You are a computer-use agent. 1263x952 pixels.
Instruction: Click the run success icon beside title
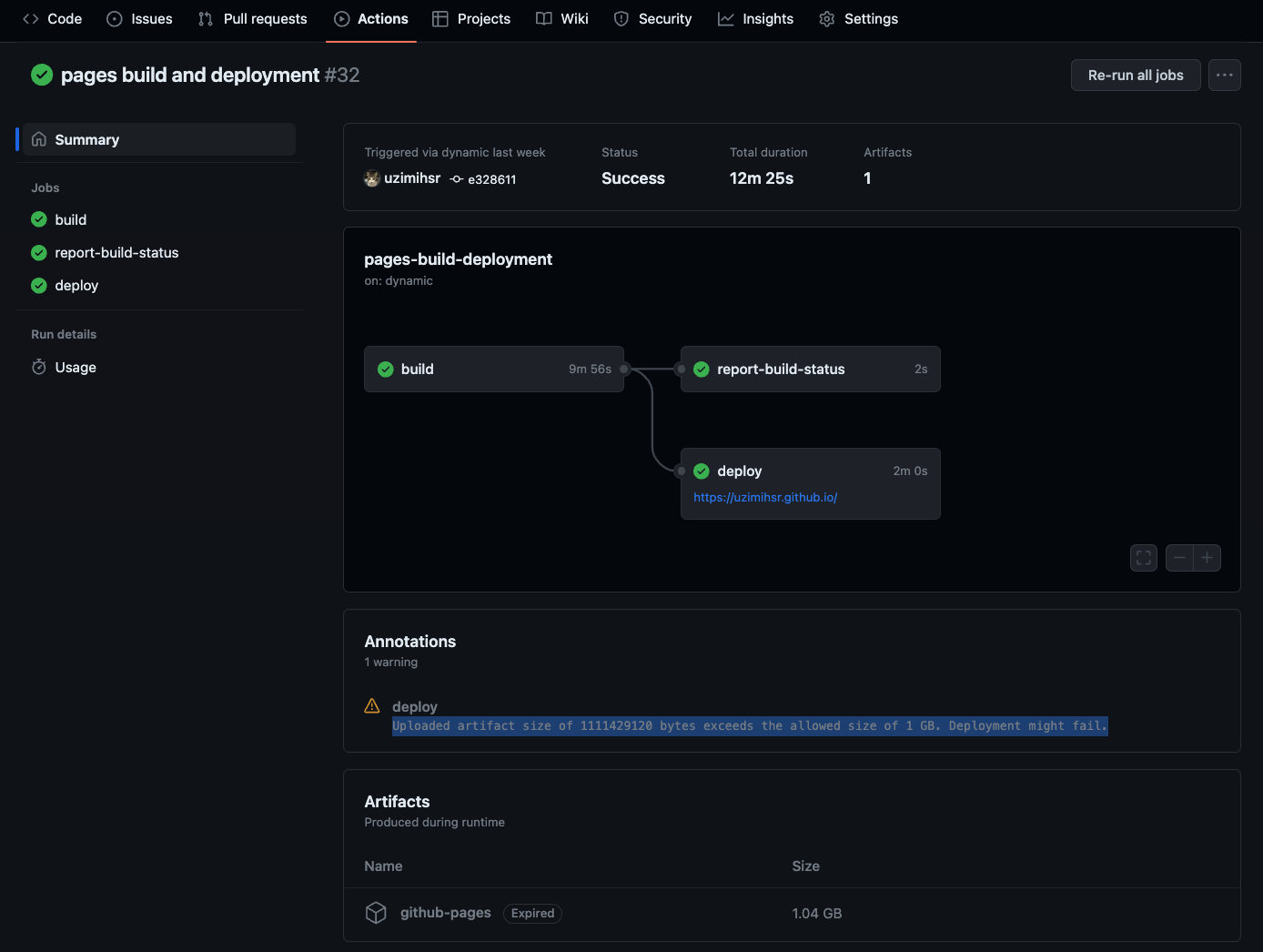[42, 75]
